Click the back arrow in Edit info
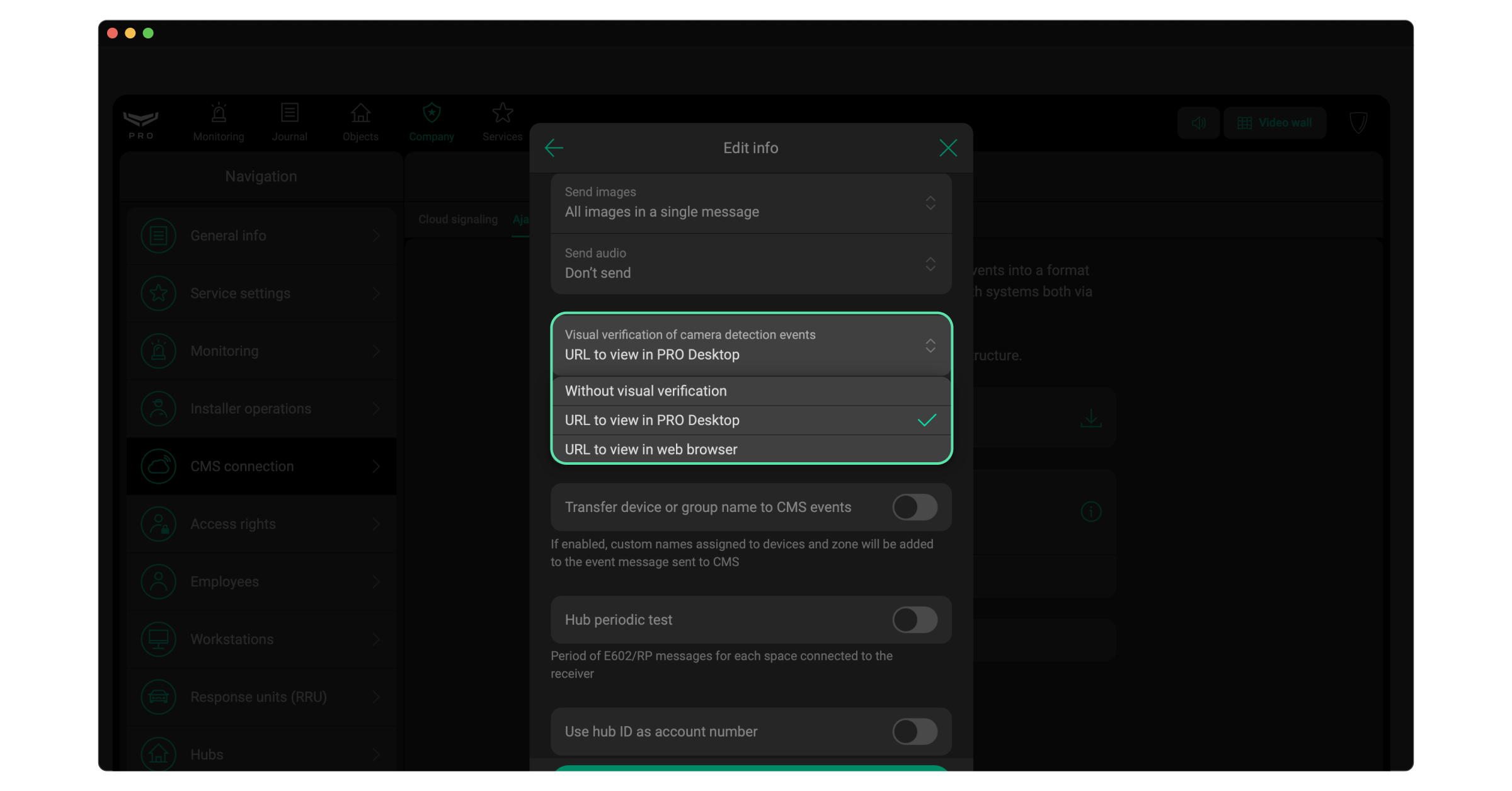 tap(554, 148)
